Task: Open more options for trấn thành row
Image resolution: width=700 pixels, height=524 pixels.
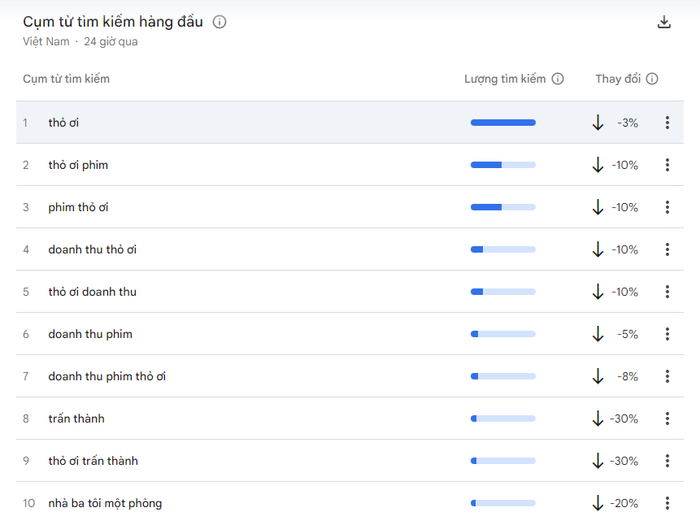Action: [x=667, y=419]
